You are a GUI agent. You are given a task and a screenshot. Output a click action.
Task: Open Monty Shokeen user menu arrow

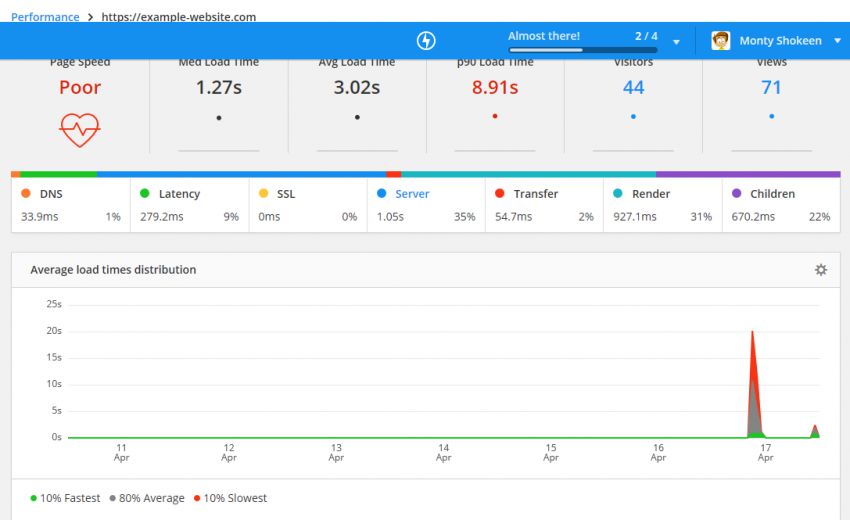pos(837,41)
